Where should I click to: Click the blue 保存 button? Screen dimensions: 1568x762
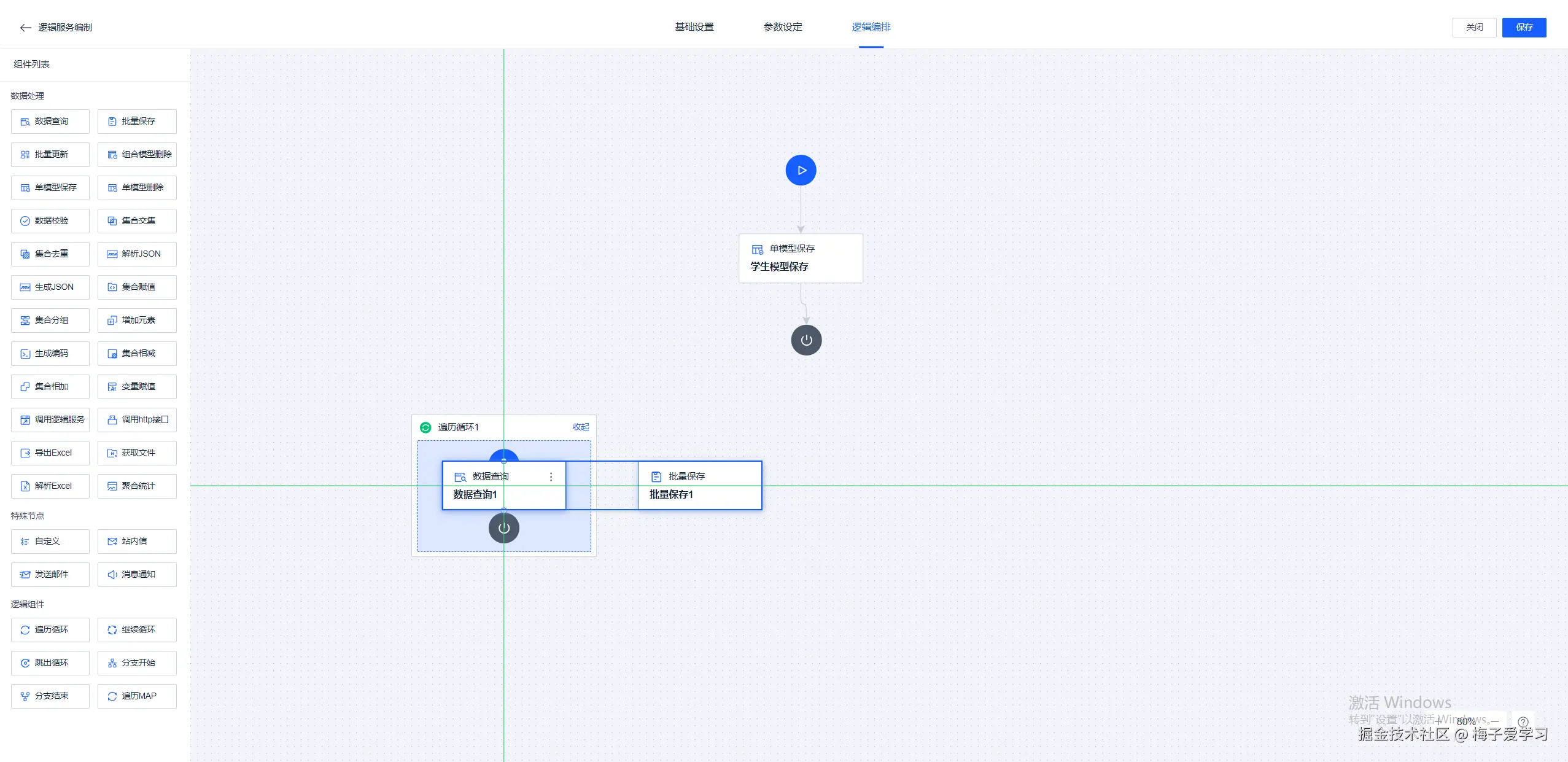click(1523, 28)
